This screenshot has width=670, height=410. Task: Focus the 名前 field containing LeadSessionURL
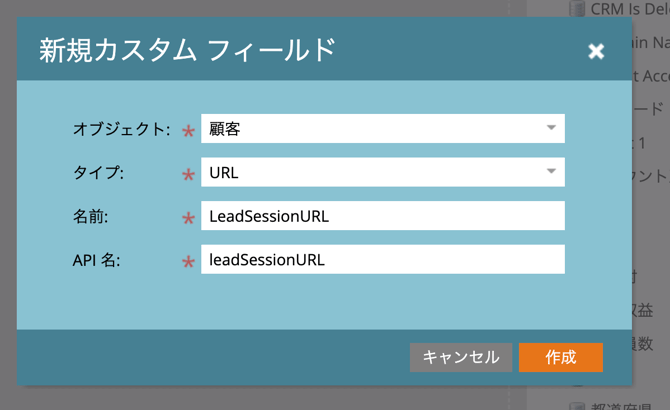[382, 216]
